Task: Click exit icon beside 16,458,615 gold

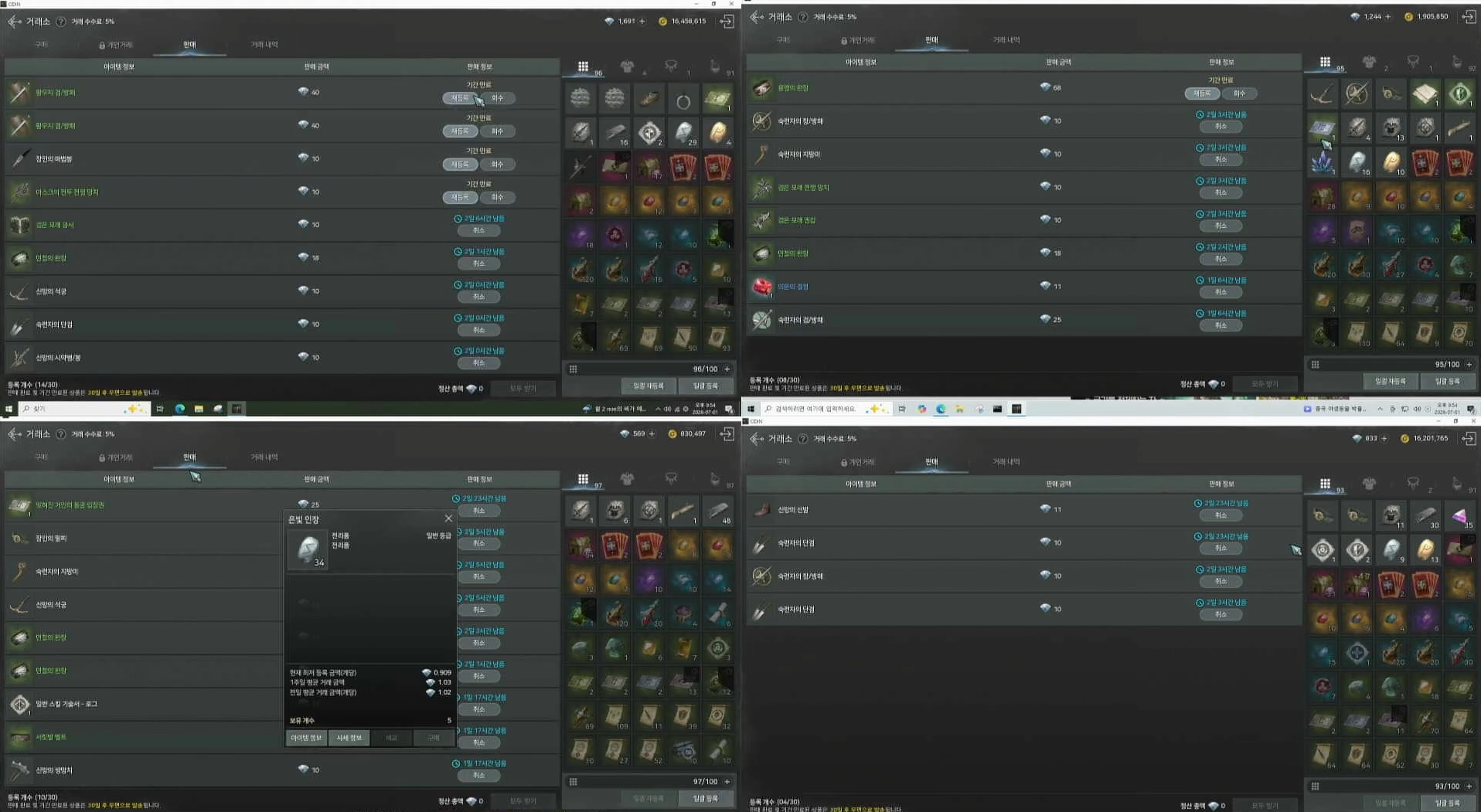Action: click(727, 22)
